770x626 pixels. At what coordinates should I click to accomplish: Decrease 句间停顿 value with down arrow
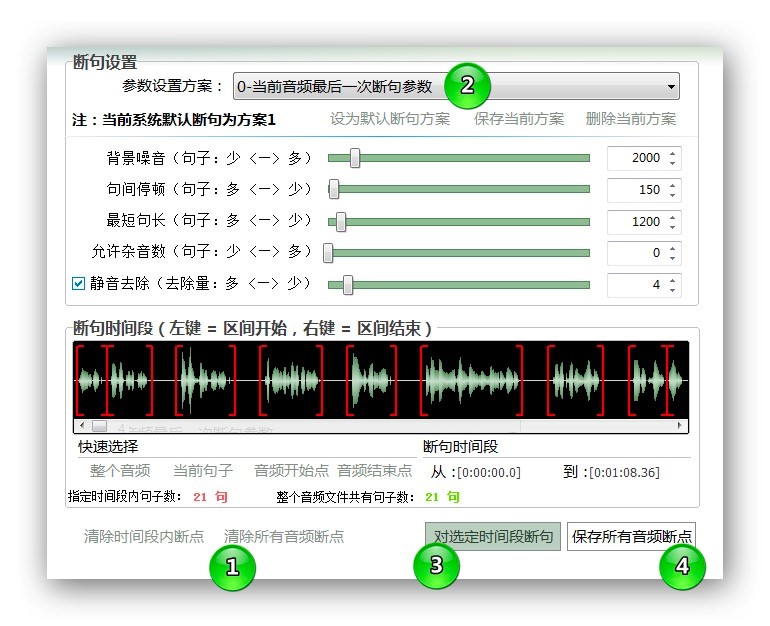click(673, 194)
